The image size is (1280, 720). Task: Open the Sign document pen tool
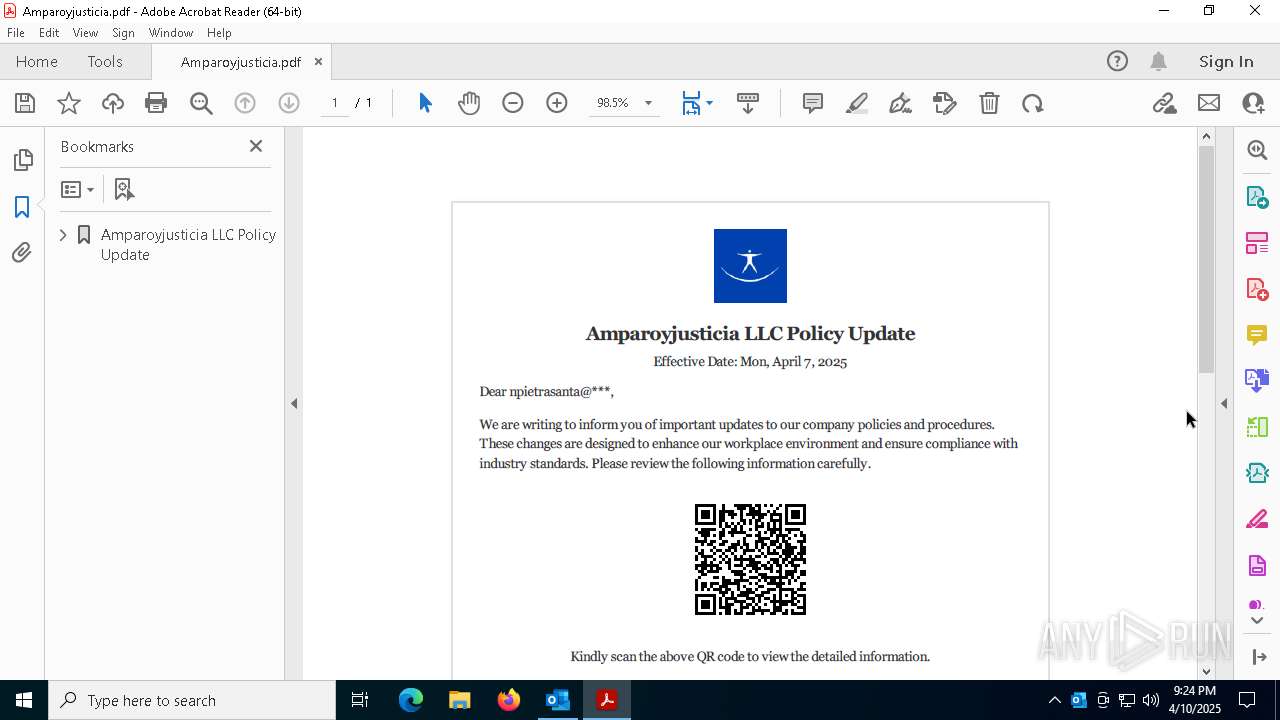901,103
